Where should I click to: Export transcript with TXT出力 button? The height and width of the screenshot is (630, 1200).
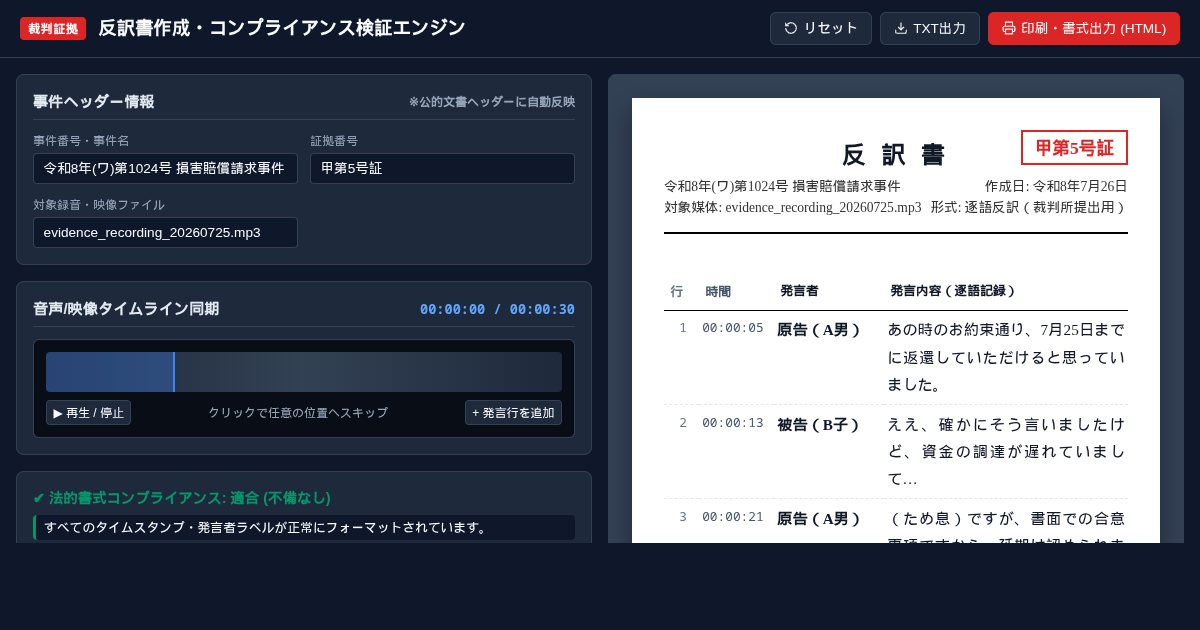930,28
